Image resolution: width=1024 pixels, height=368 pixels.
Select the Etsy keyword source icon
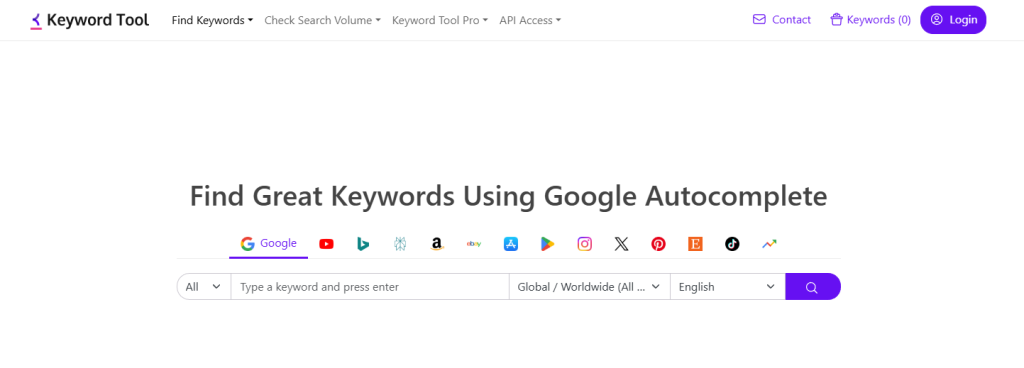(x=696, y=244)
